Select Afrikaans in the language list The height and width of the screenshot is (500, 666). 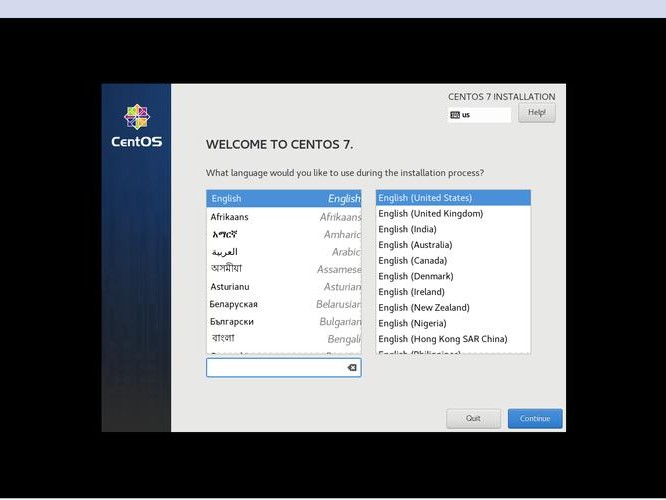click(x=284, y=217)
